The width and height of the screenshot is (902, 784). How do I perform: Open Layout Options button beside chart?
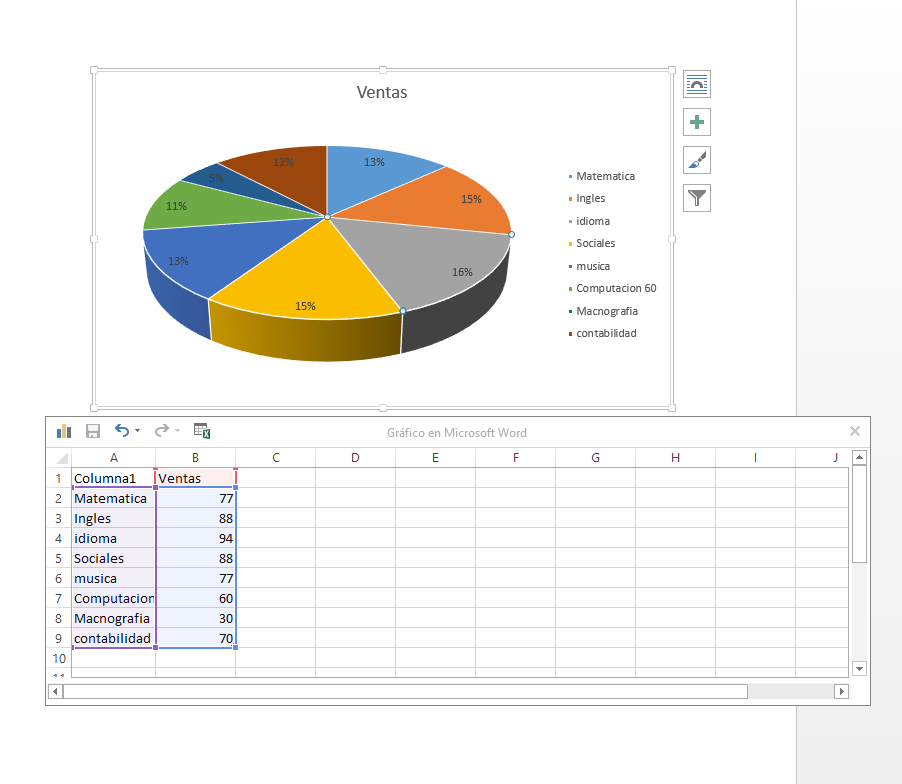697,85
